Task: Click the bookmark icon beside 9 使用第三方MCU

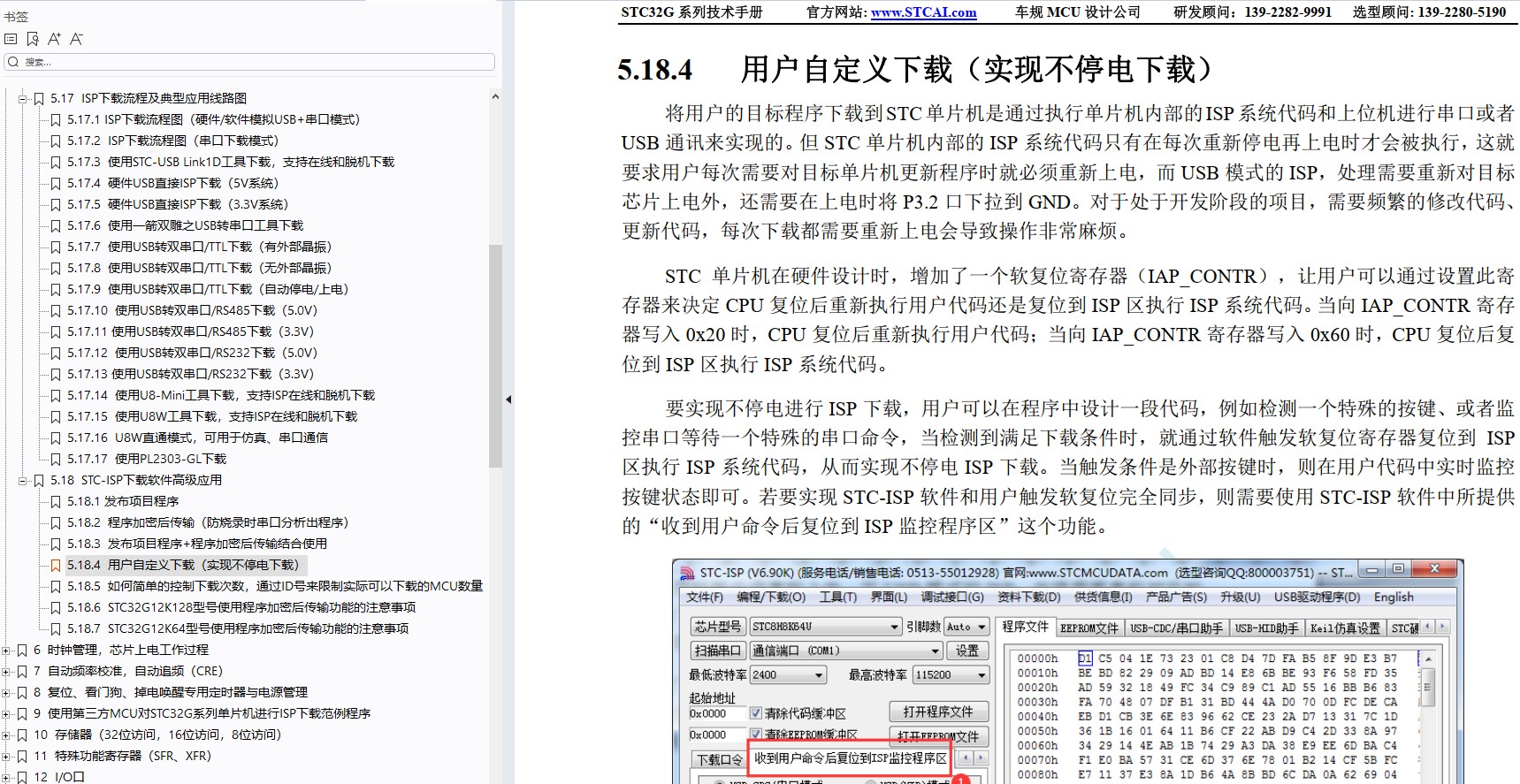Action: click(x=22, y=714)
